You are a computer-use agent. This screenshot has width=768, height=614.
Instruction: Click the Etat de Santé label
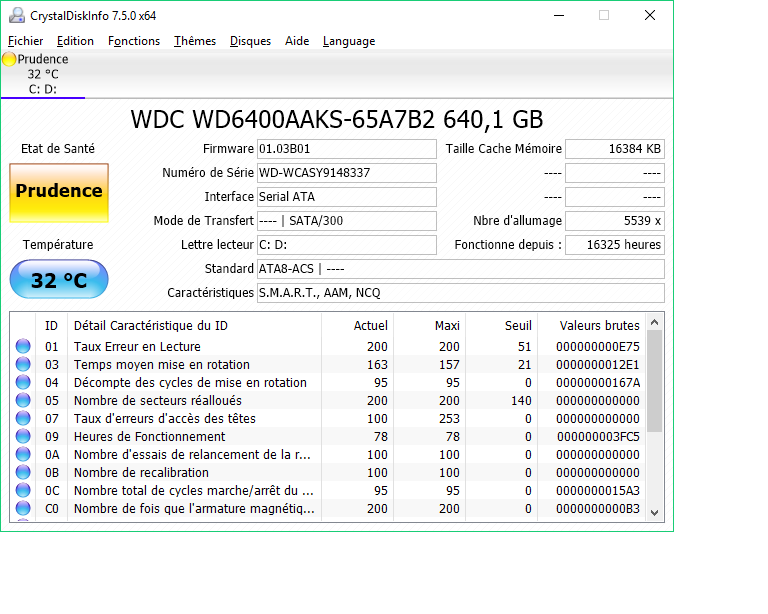(58, 149)
